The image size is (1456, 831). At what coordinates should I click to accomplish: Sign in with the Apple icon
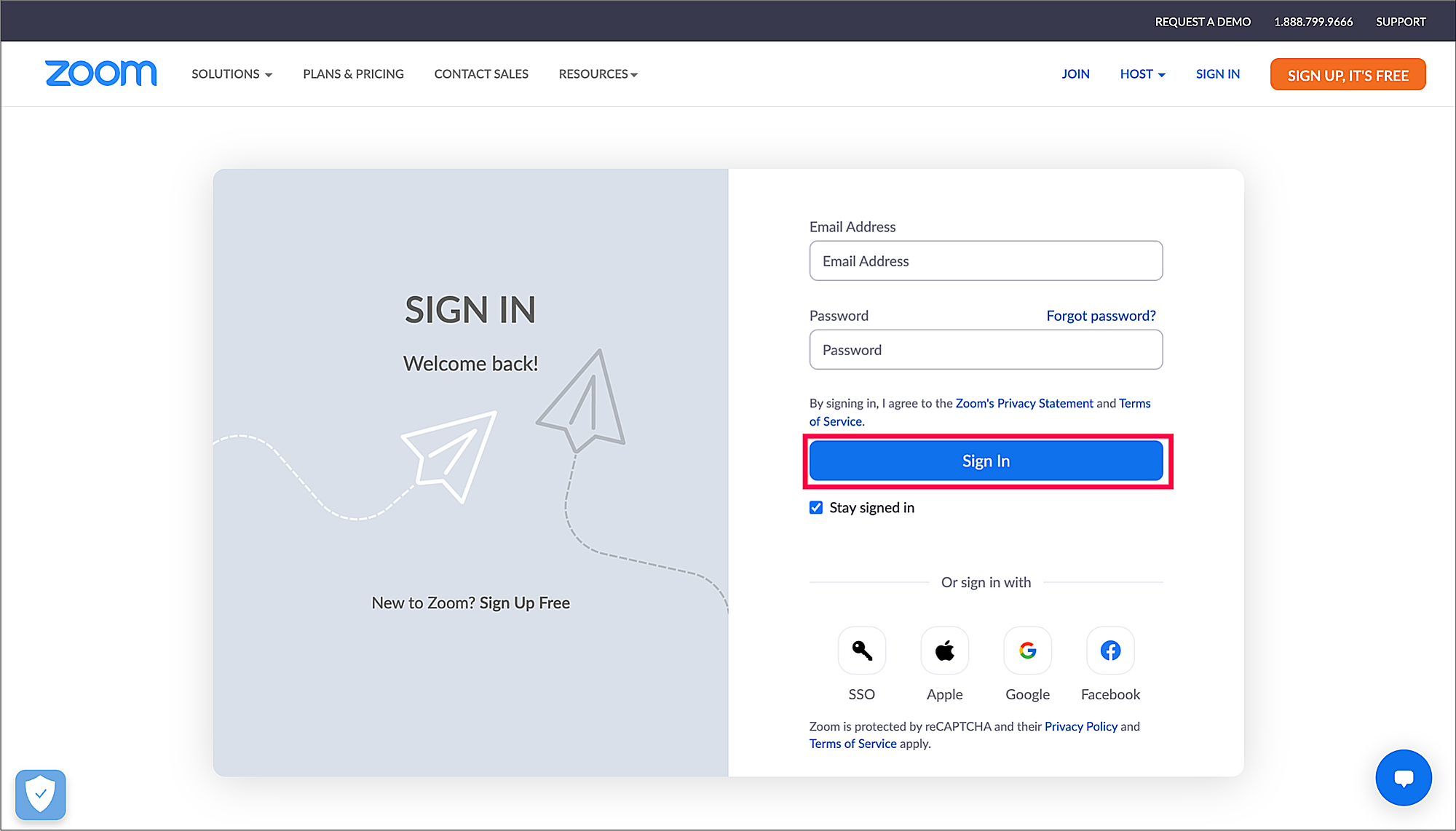[945, 651]
